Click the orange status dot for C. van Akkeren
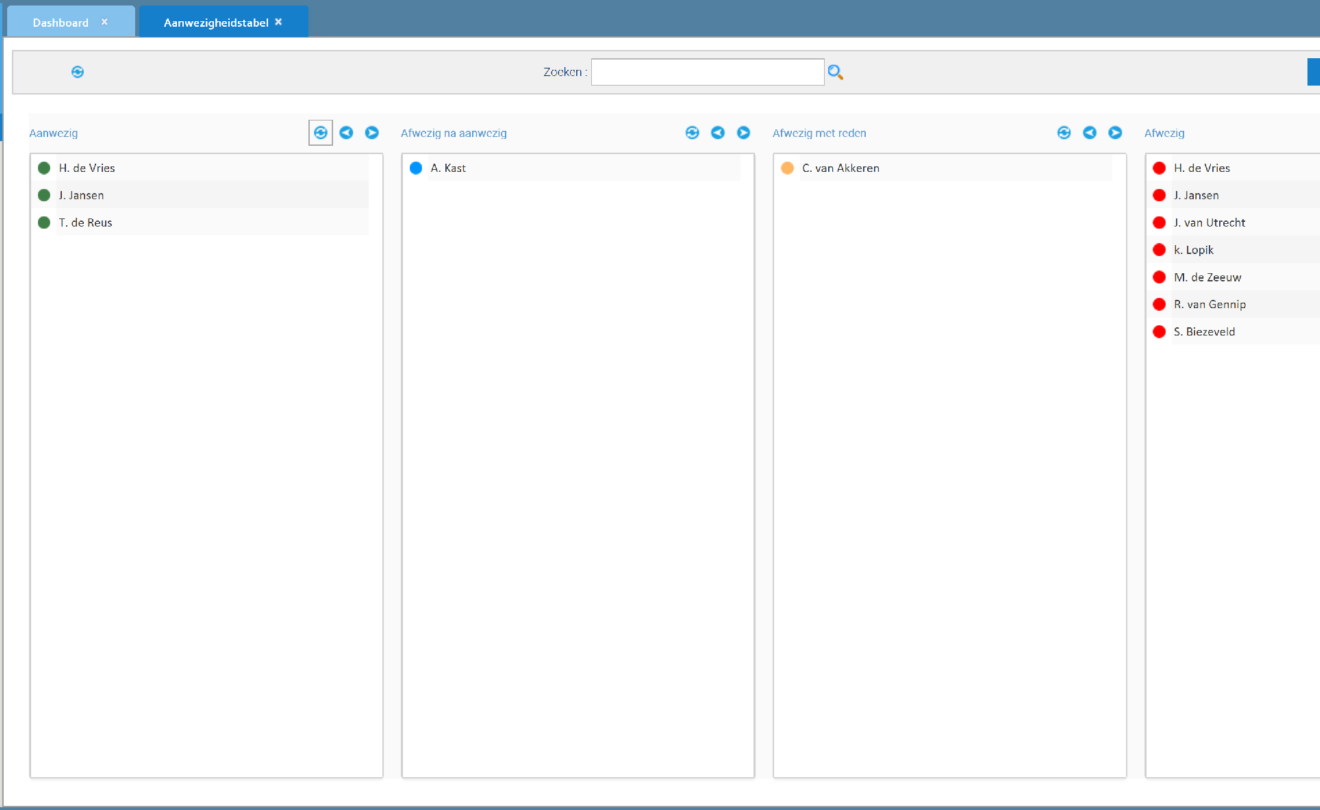The width and height of the screenshot is (1320, 810). coord(787,168)
